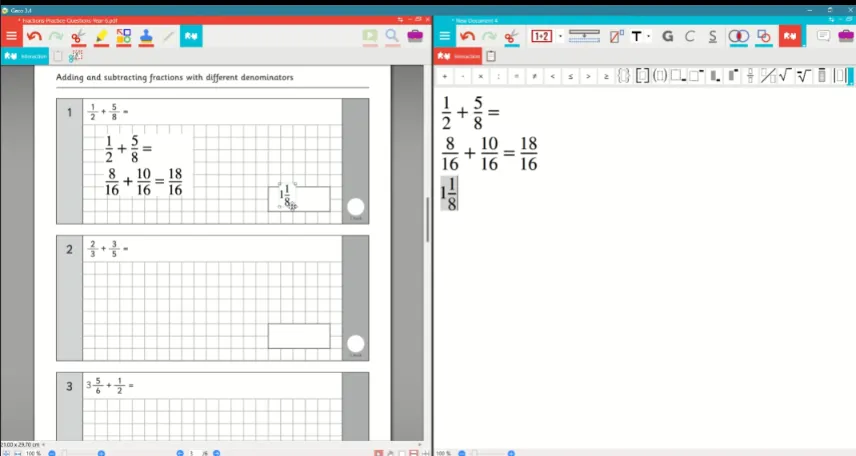856x456 pixels.
Task: Toggle the check circle for question 1
Action: coord(355,207)
